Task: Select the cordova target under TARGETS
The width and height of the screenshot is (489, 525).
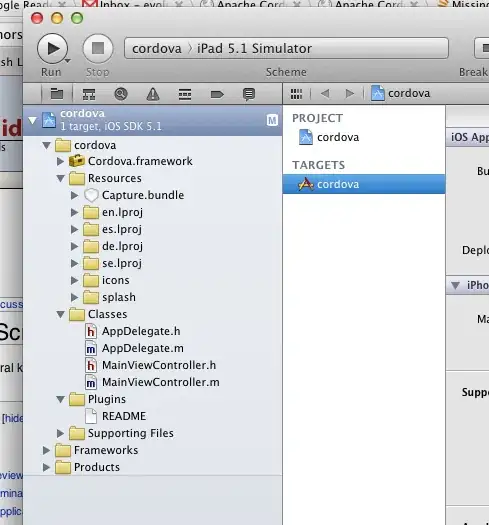Action: click(x=364, y=184)
